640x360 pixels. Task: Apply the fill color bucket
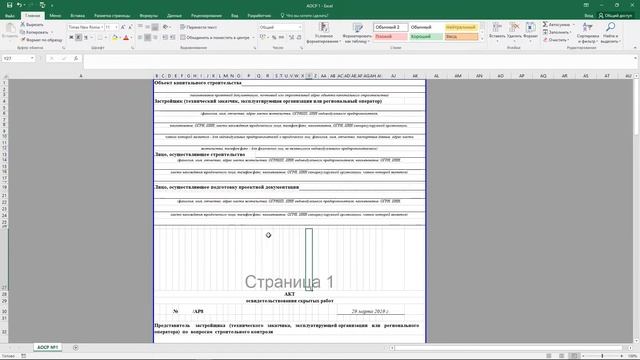pyautogui.click(x=115, y=38)
